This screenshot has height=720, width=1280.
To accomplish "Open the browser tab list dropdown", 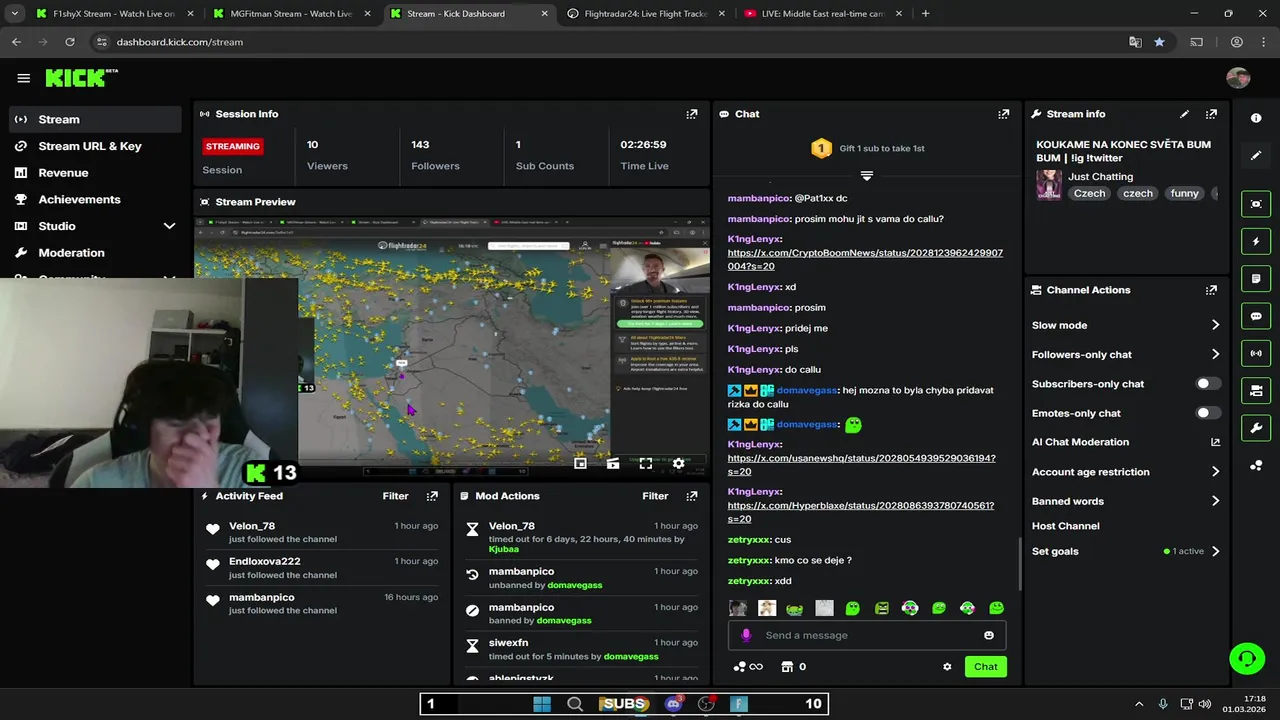I will 14,14.
